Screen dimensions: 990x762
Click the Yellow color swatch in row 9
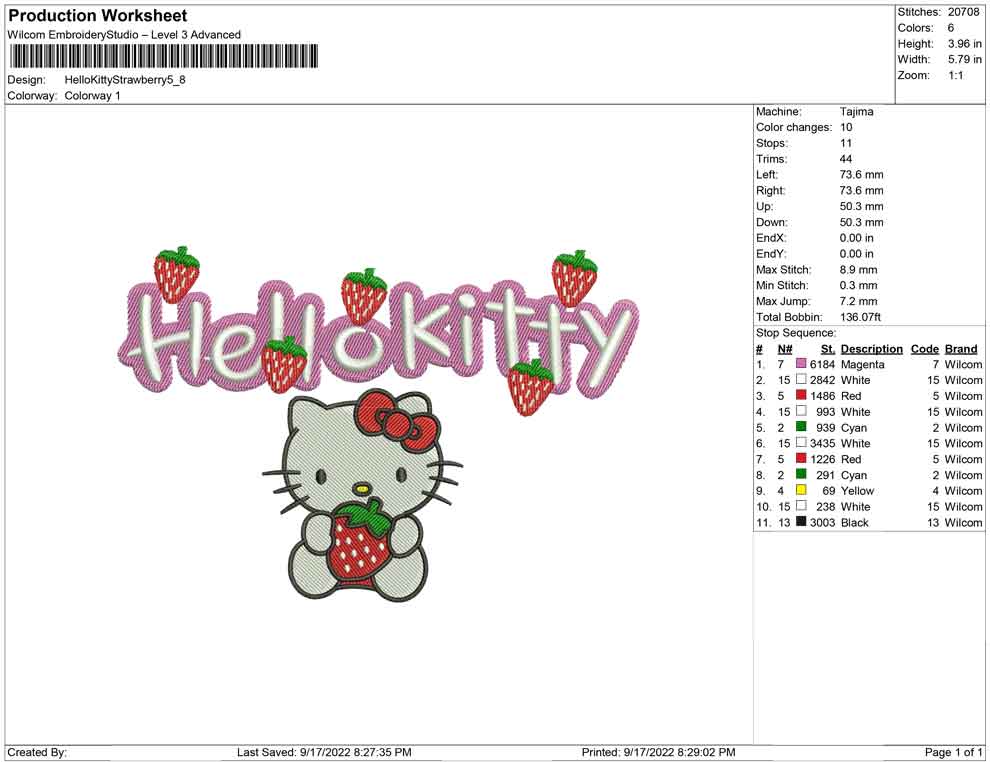tap(801, 490)
